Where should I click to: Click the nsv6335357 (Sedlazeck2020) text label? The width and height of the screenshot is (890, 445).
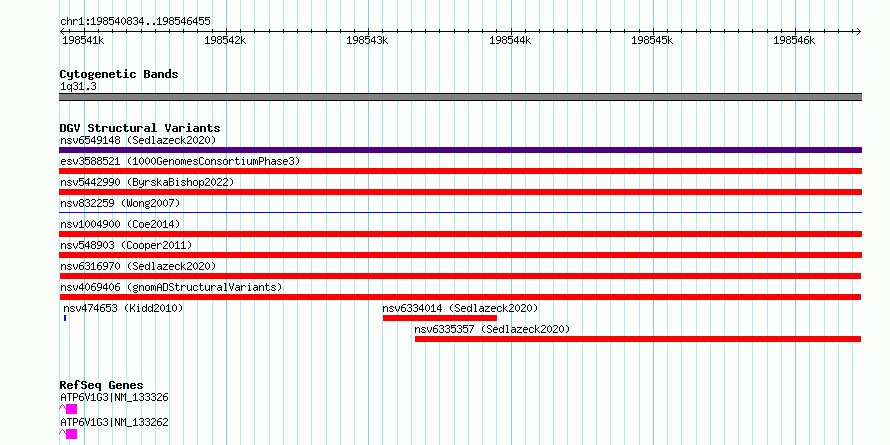pos(492,329)
